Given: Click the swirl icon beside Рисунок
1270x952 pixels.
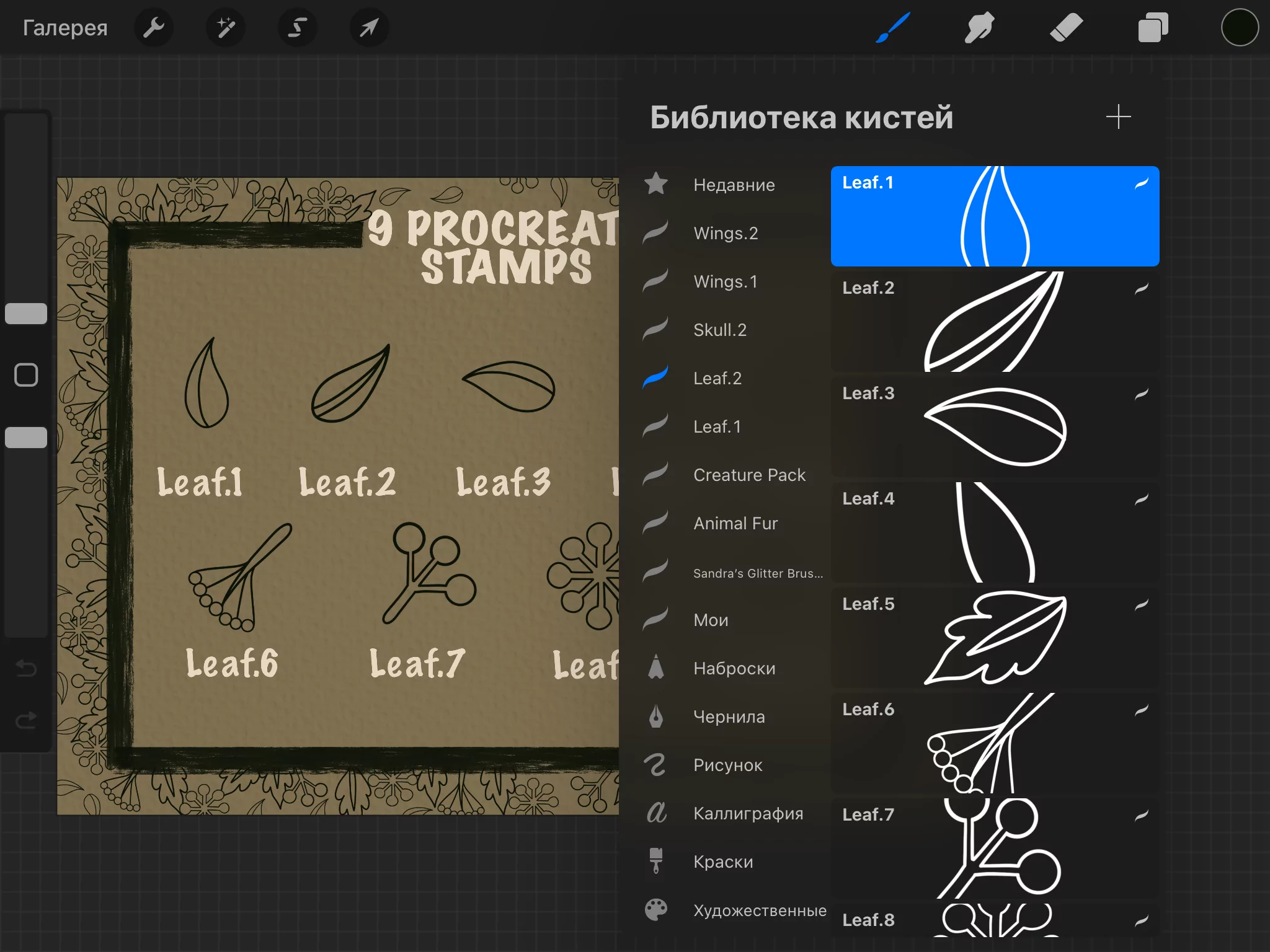Looking at the screenshot, I should (x=655, y=765).
